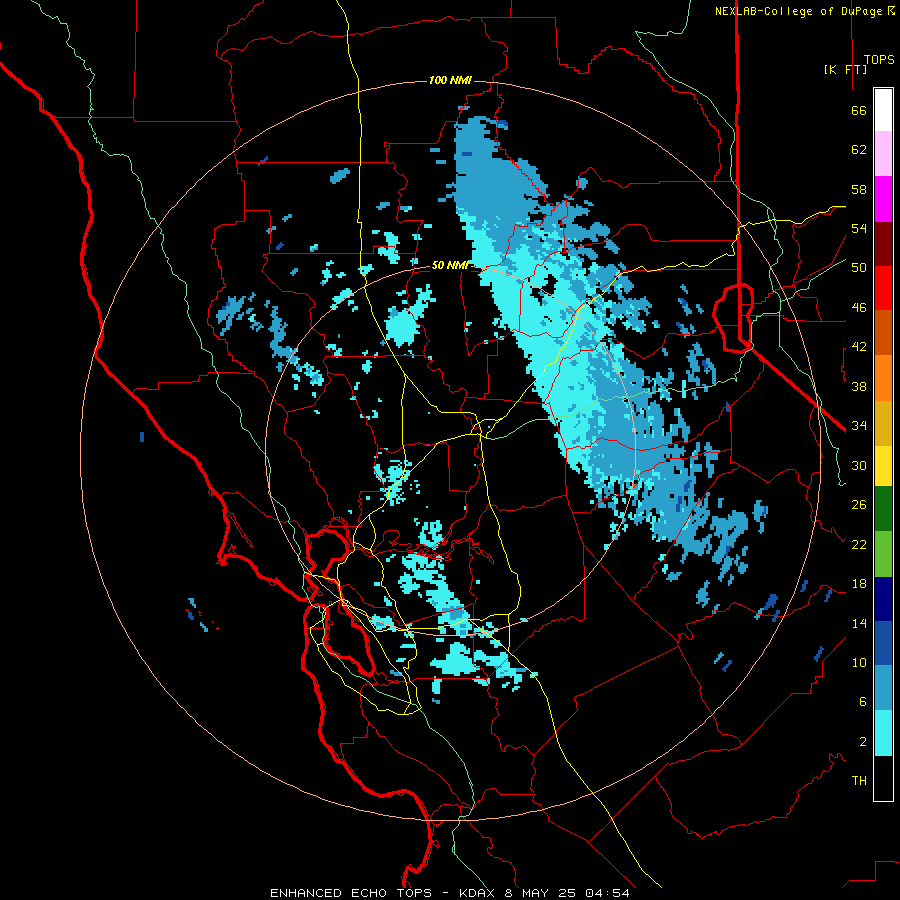Click the bright red swatch for 50
900x900 pixels.
[x=883, y=288]
